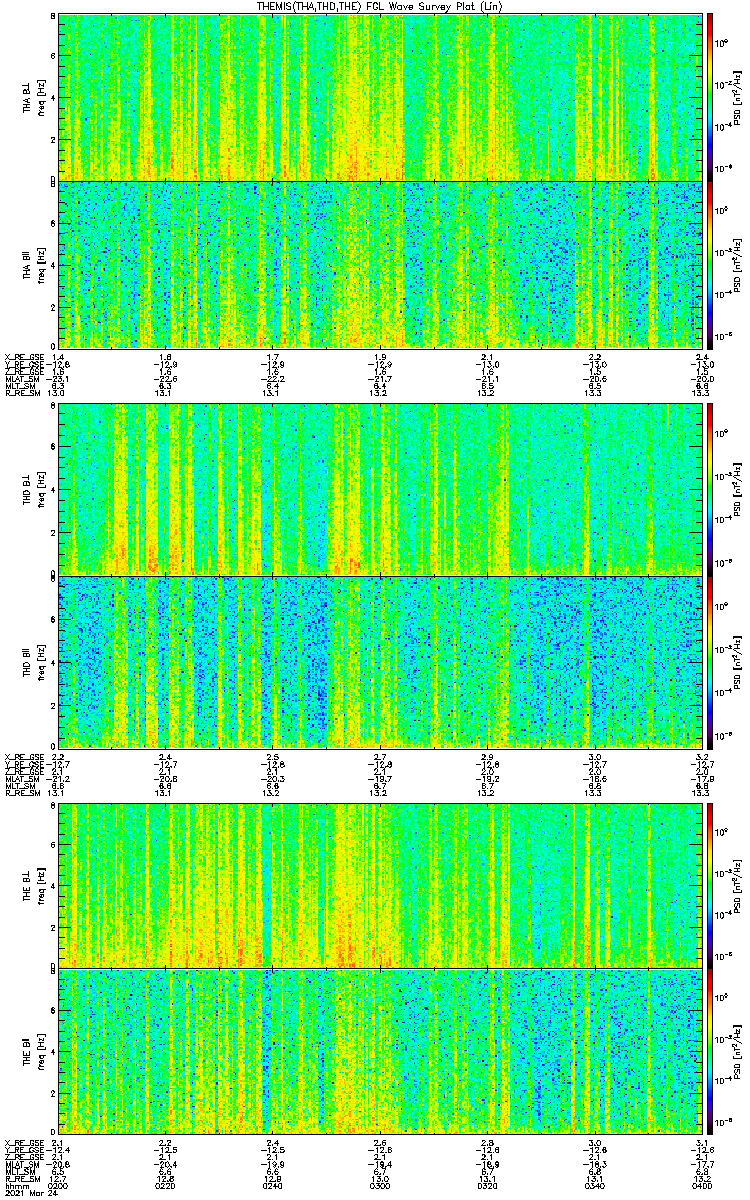750x1200 pixels.
Task: Click the THA B-parallel freq [Hz] axis label
Action: 41,263
